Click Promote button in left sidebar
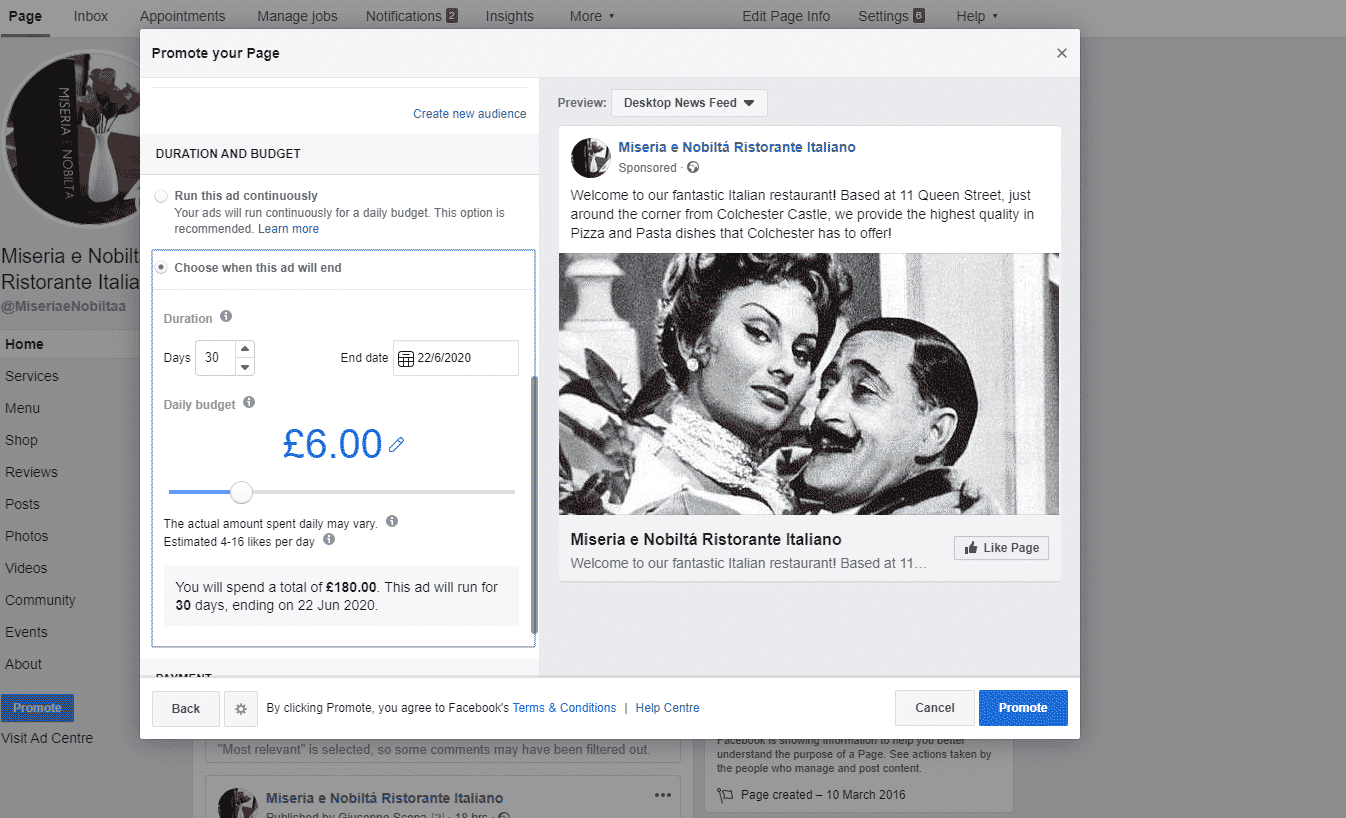Viewport: 1346px width, 818px height. (37, 708)
